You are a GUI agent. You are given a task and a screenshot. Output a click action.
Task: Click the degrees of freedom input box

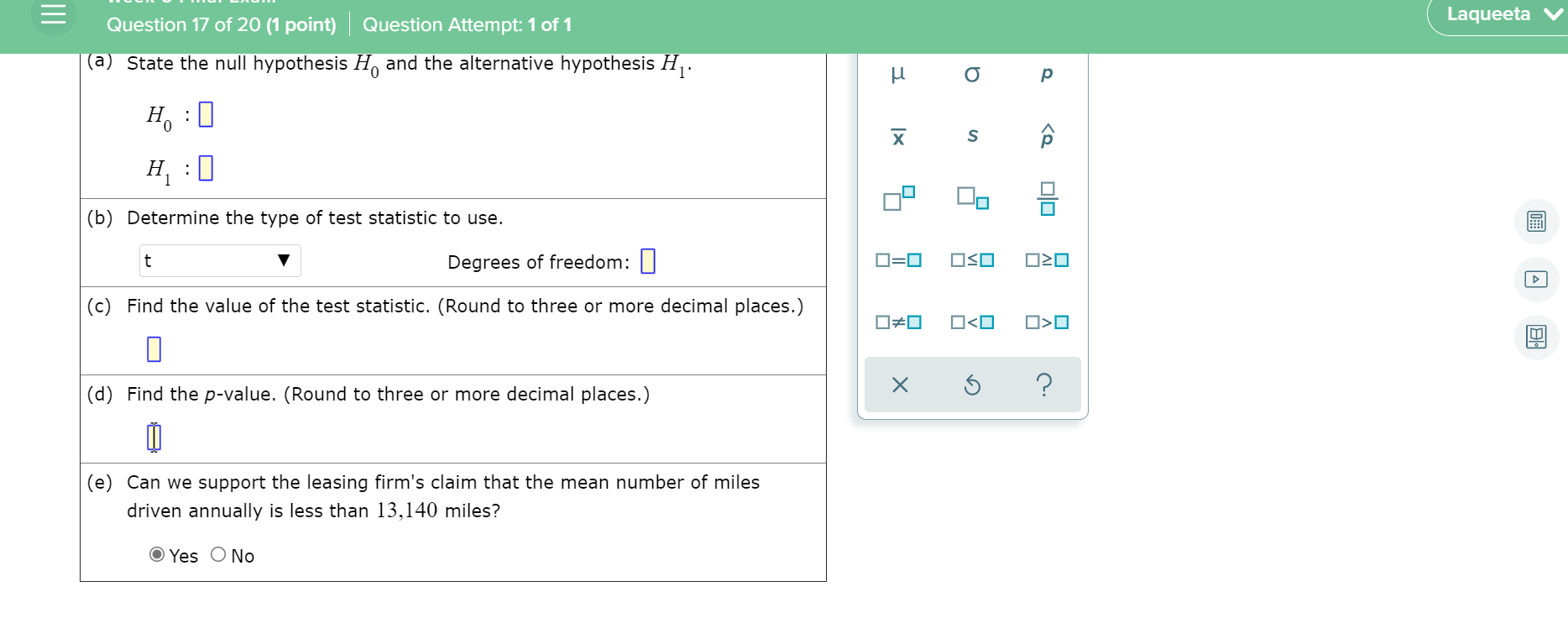(x=648, y=261)
